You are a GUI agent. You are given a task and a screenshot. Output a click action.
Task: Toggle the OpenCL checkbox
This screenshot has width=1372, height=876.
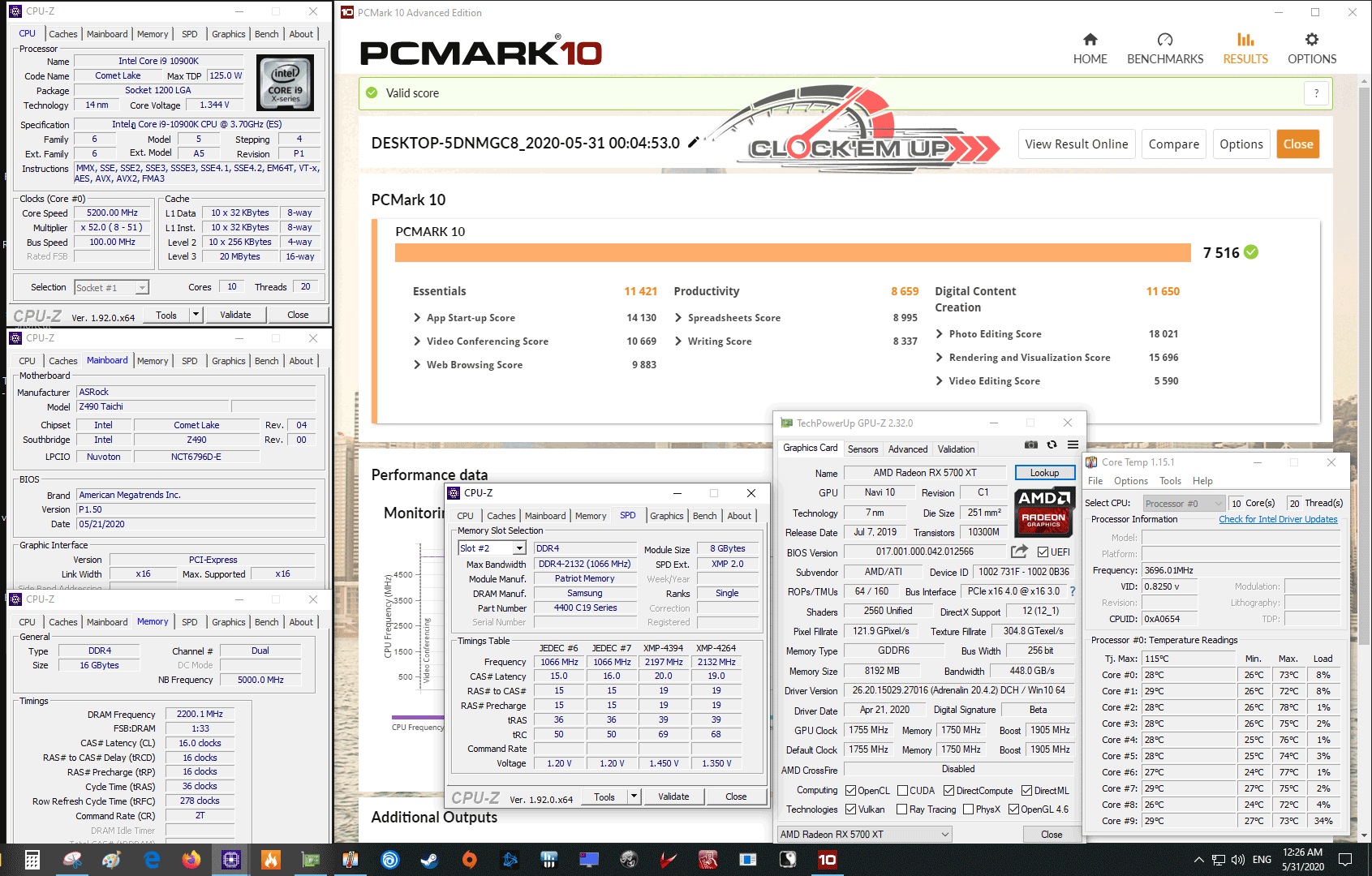tap(850, 791)
